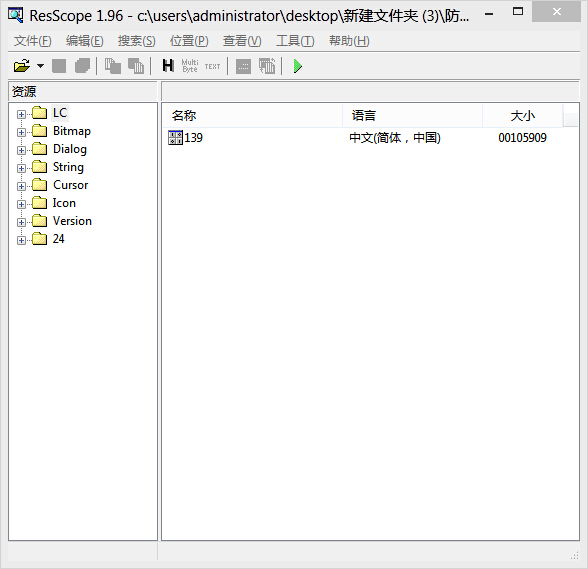This screenshot has width=588, height=569.
Task: Click the save single-disk toolbar icon
Action: click(59, 66)
